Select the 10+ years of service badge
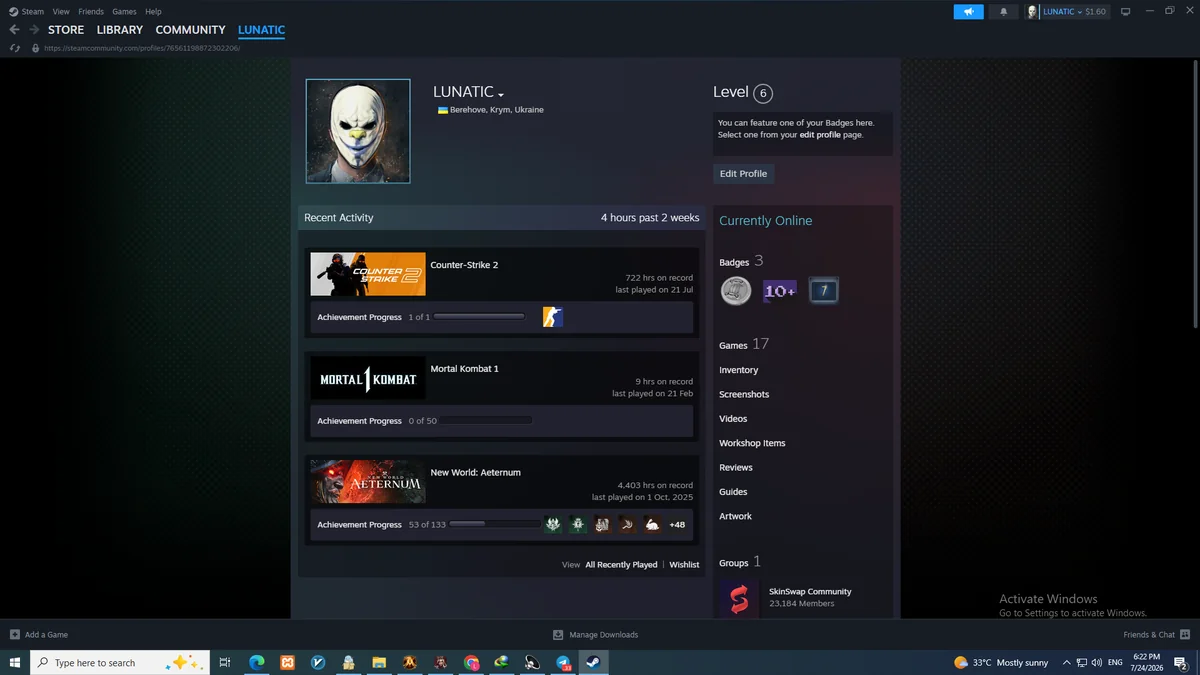 coord(780,291)
